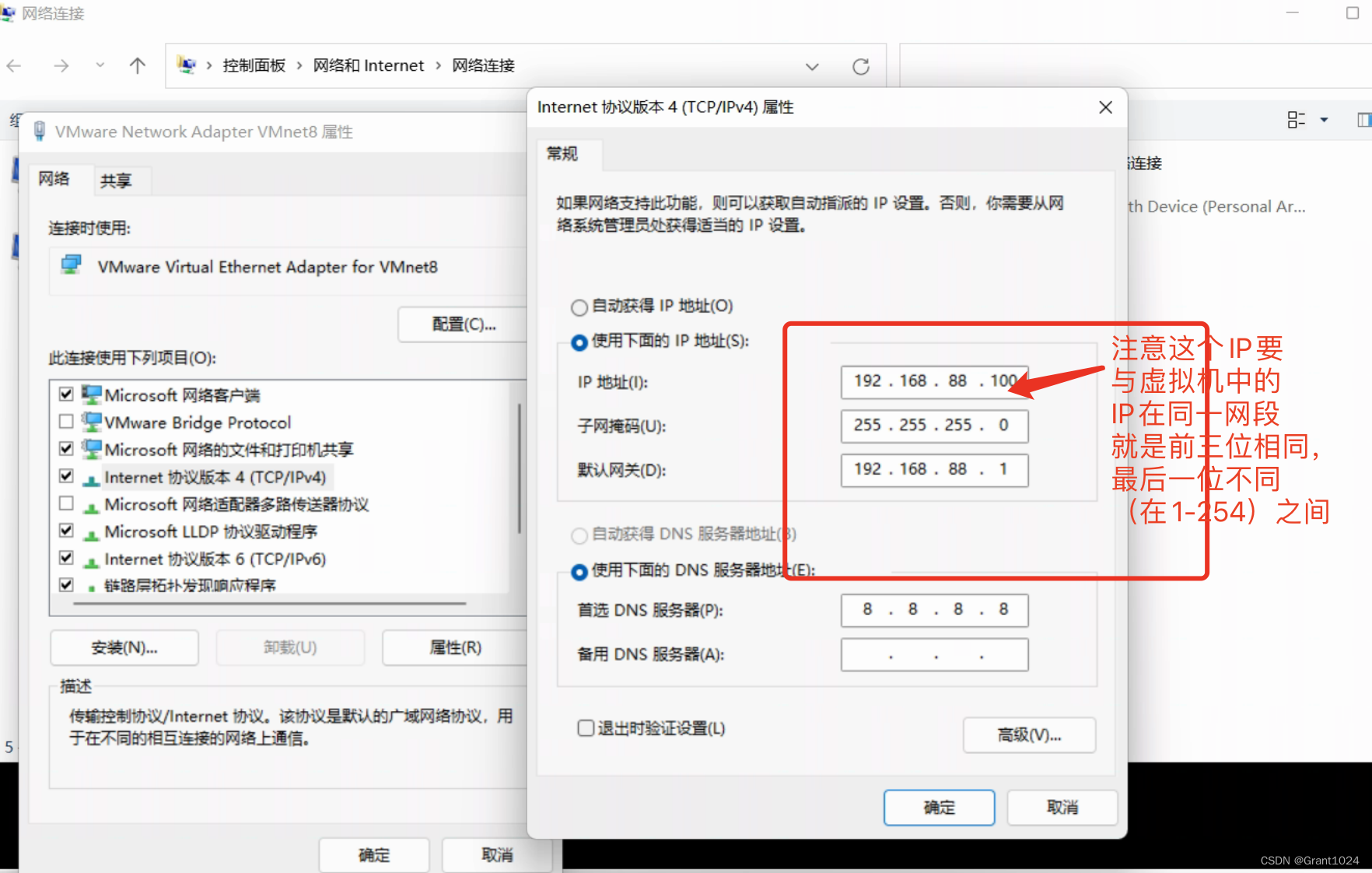The height and width of the screenshot is (873, 1372).
Task: Select 自动获得 IP 地址(O) radio button
Action: coord(579,307)
